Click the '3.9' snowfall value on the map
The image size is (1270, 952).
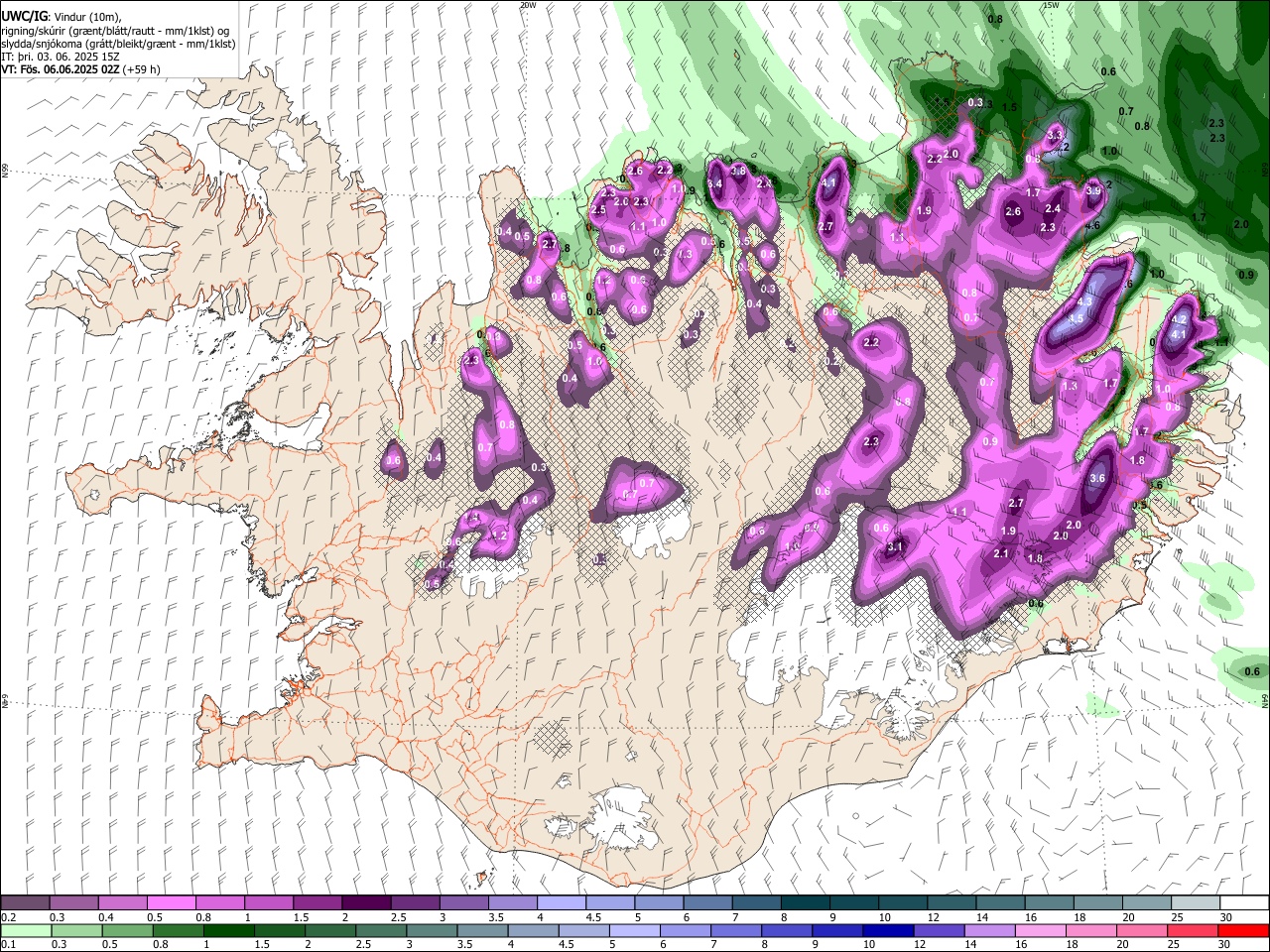click(1094, 189)
